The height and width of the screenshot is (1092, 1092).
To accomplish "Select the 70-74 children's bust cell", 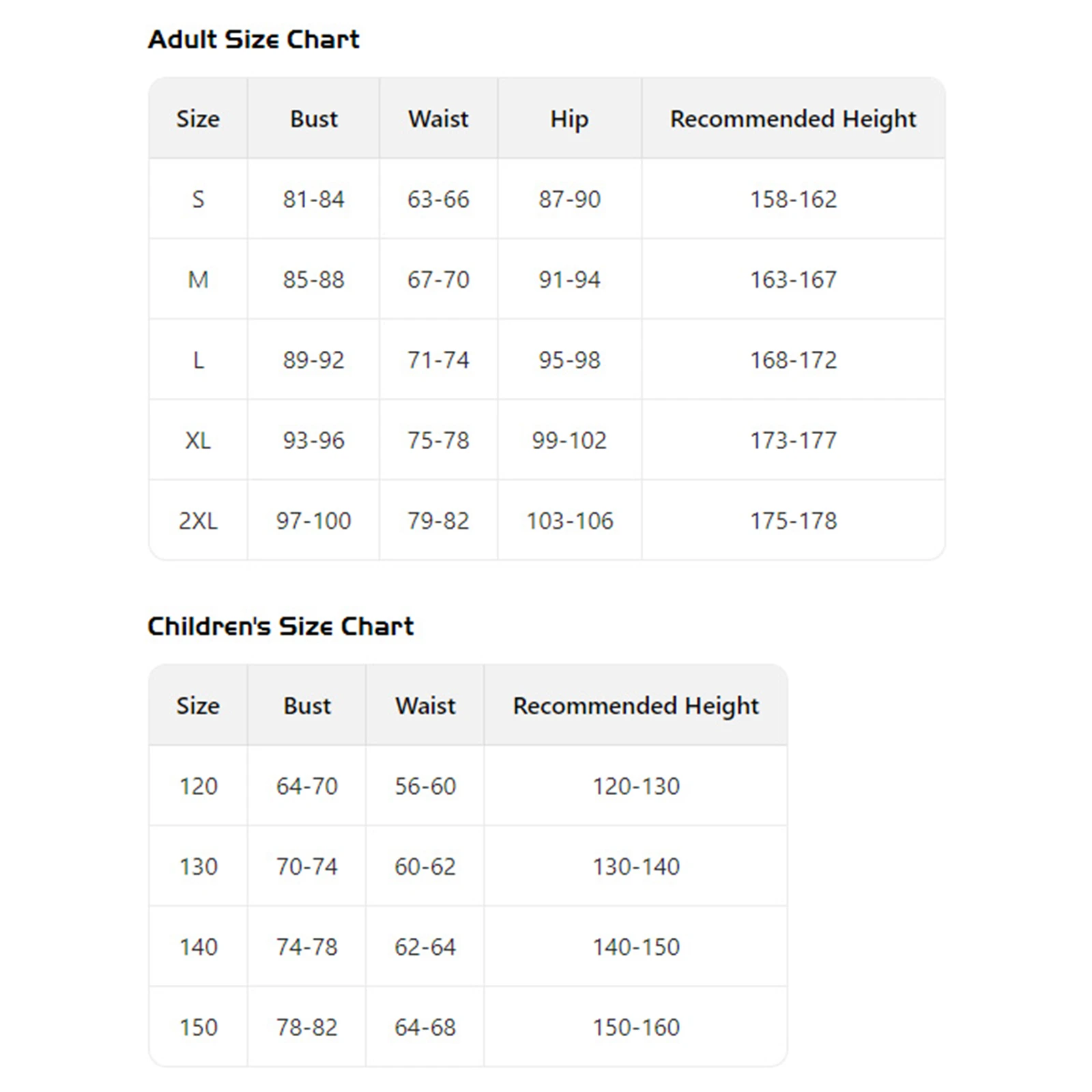I will click(306, 867).
